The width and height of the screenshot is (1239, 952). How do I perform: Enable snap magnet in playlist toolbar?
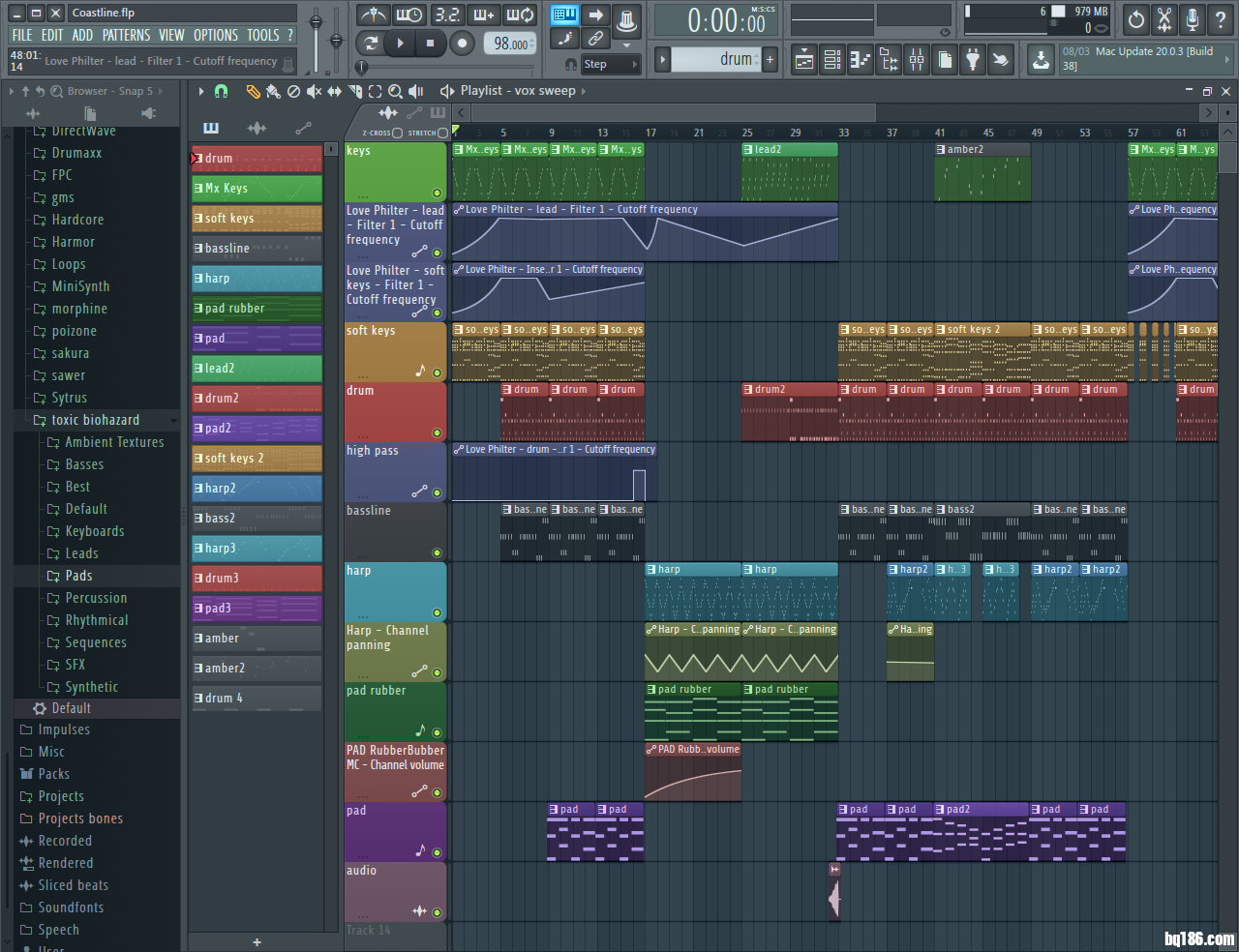(222, 91)
